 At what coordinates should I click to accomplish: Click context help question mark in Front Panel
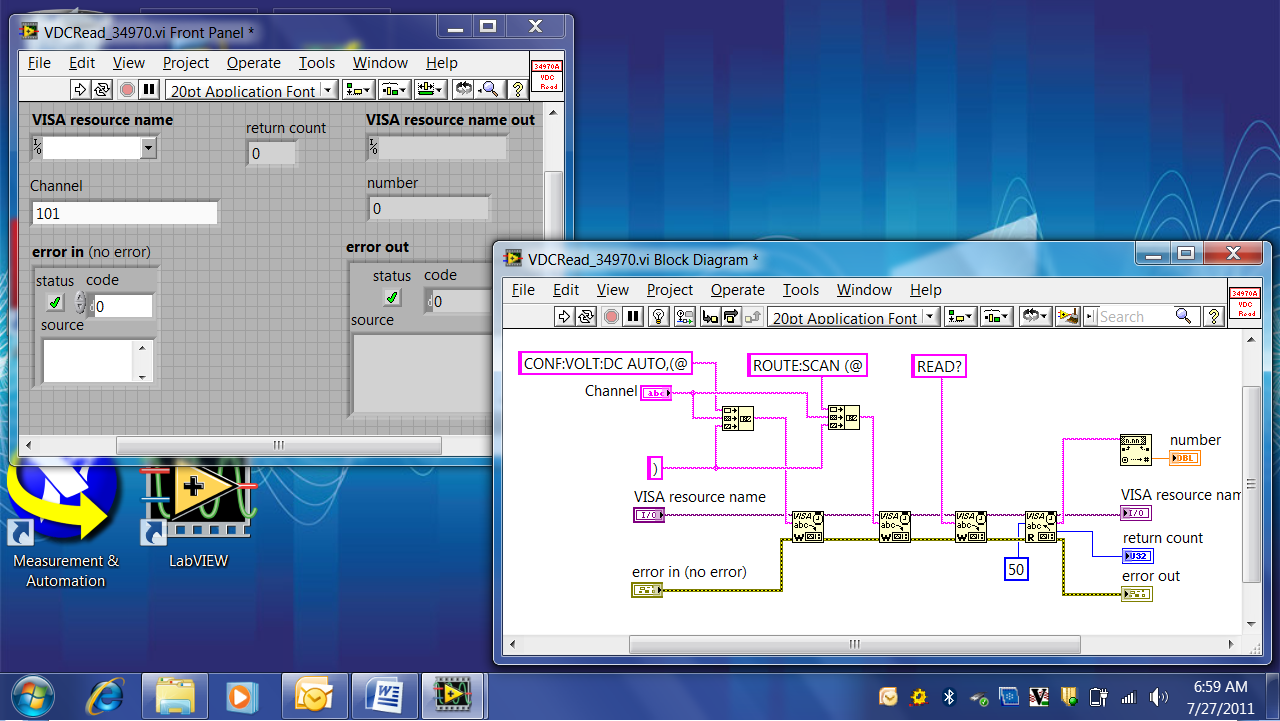(518, 89)
